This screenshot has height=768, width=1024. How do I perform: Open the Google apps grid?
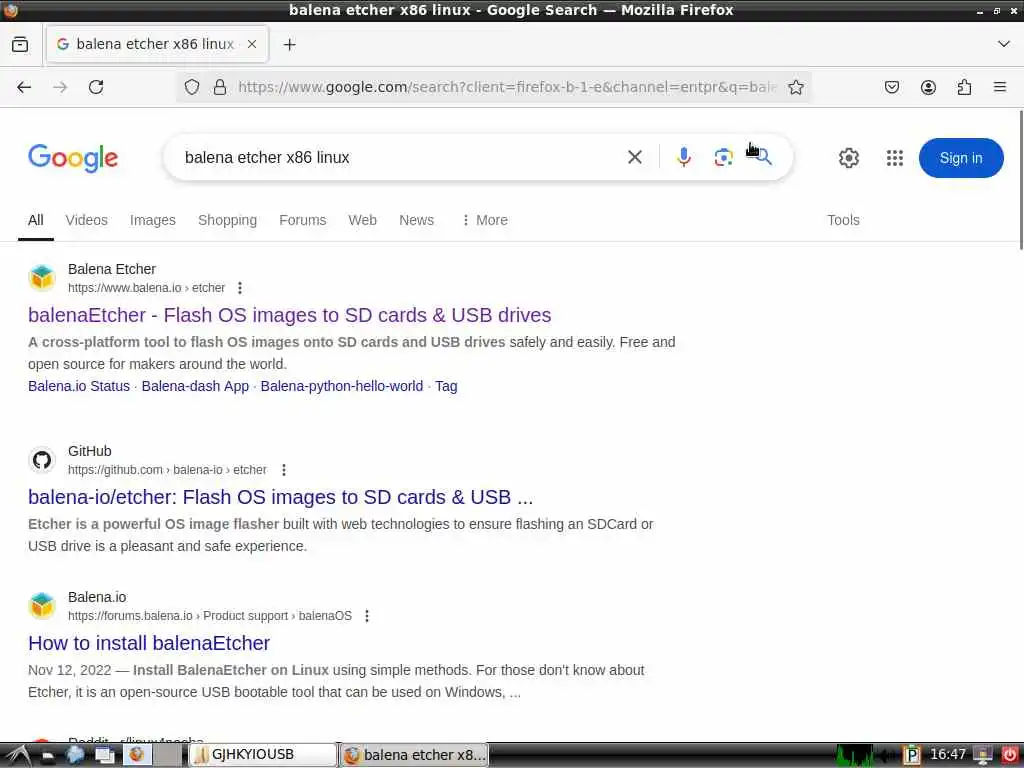point(895,158)
